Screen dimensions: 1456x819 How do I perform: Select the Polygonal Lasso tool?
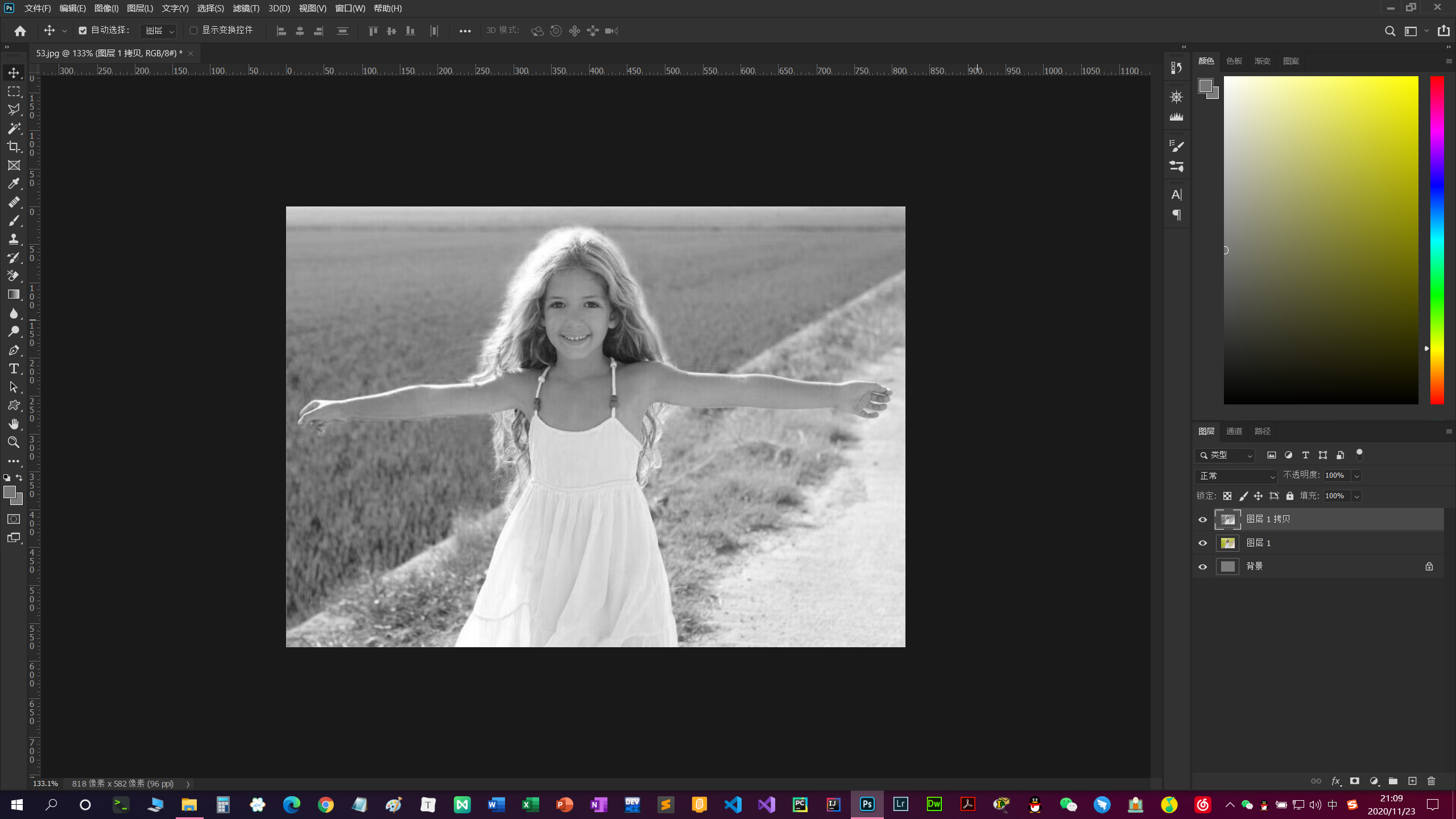tap(14, 109)
